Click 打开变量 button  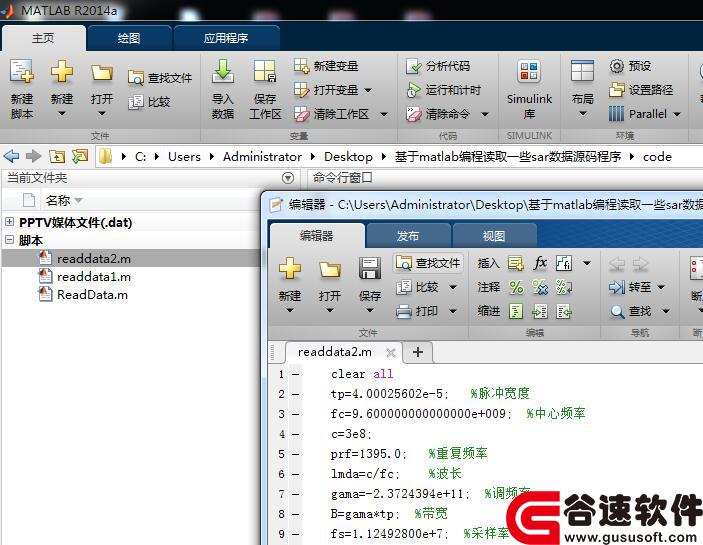click(x=326, y=90)
